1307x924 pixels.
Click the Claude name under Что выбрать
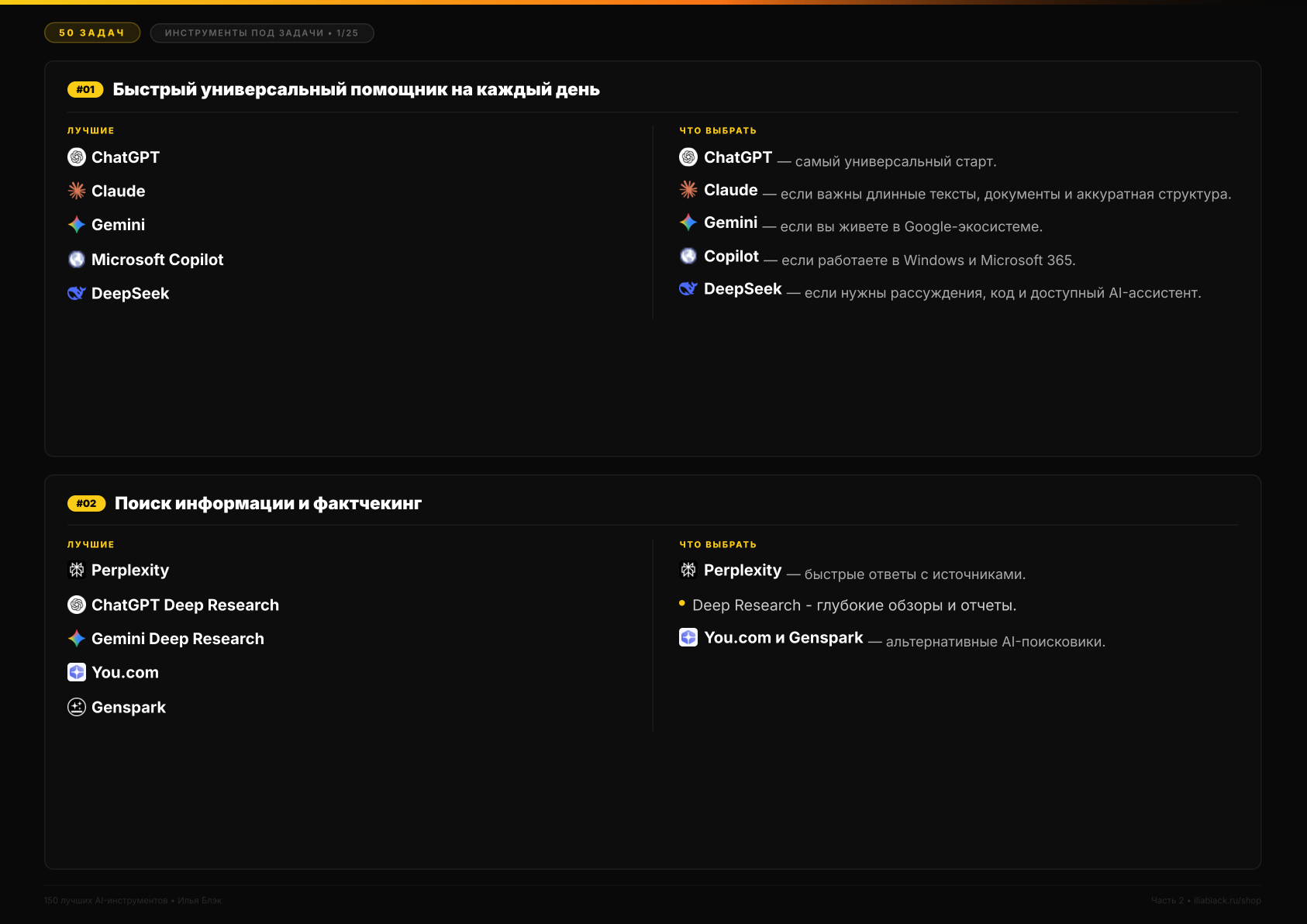coord(731,190)
